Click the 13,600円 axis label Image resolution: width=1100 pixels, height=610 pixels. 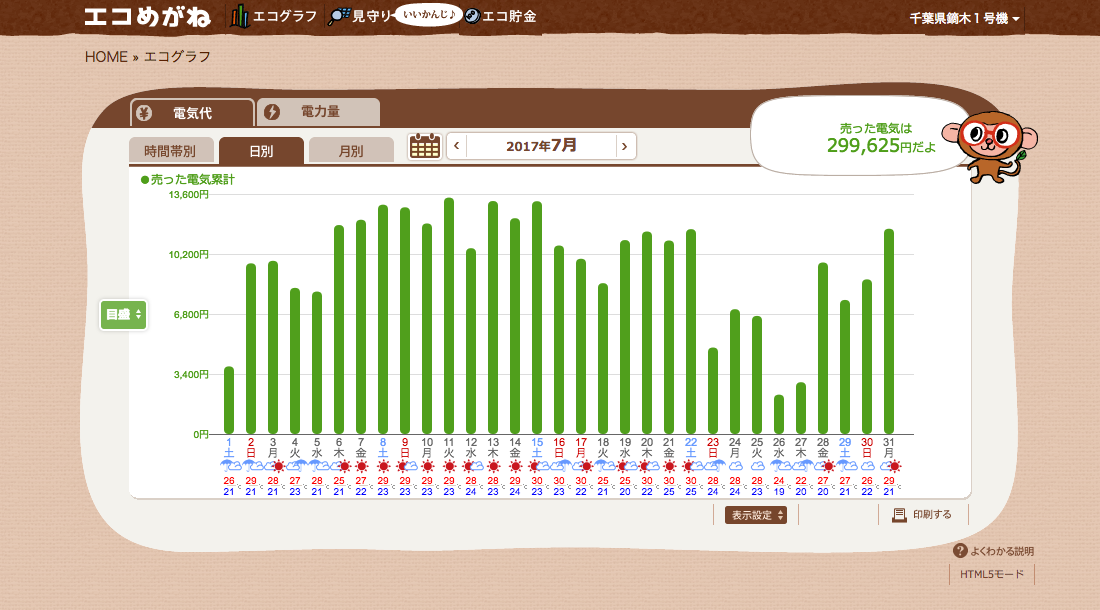pos(189,194)
